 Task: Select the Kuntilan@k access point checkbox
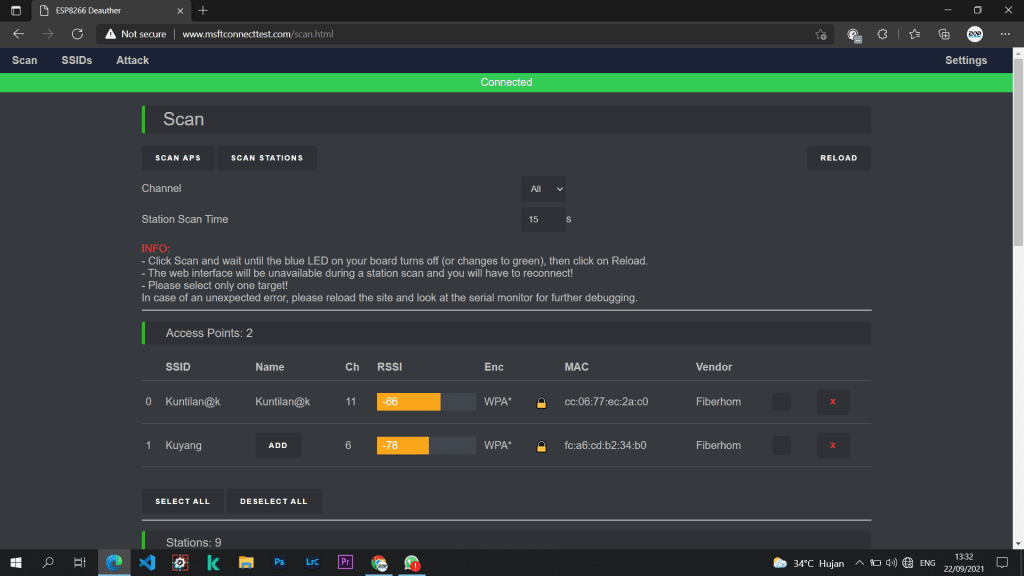click(781, 402)
